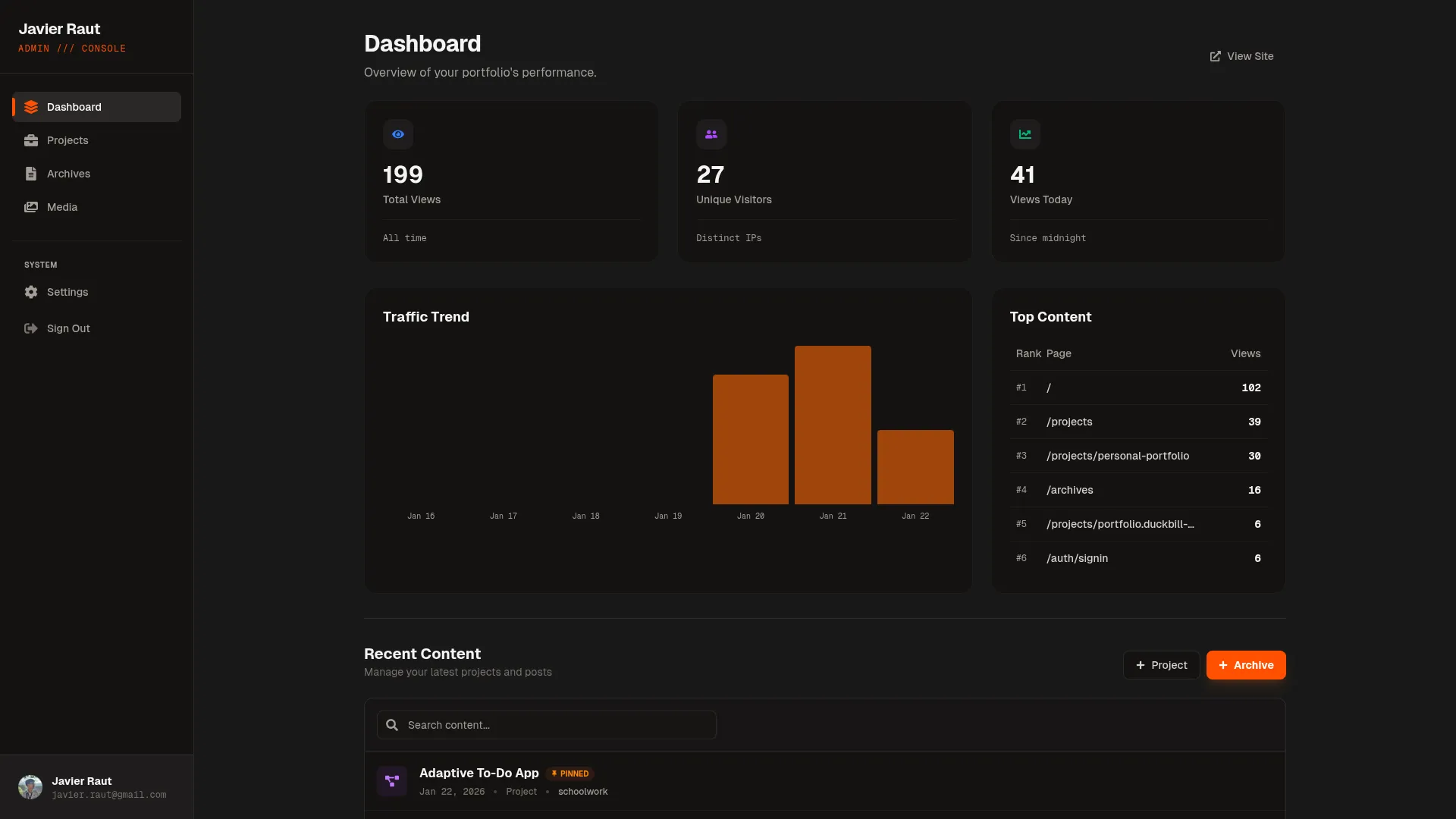1456x819 pixels.
Task: Click the Total Views eye icon
Action: click(398, 134)
